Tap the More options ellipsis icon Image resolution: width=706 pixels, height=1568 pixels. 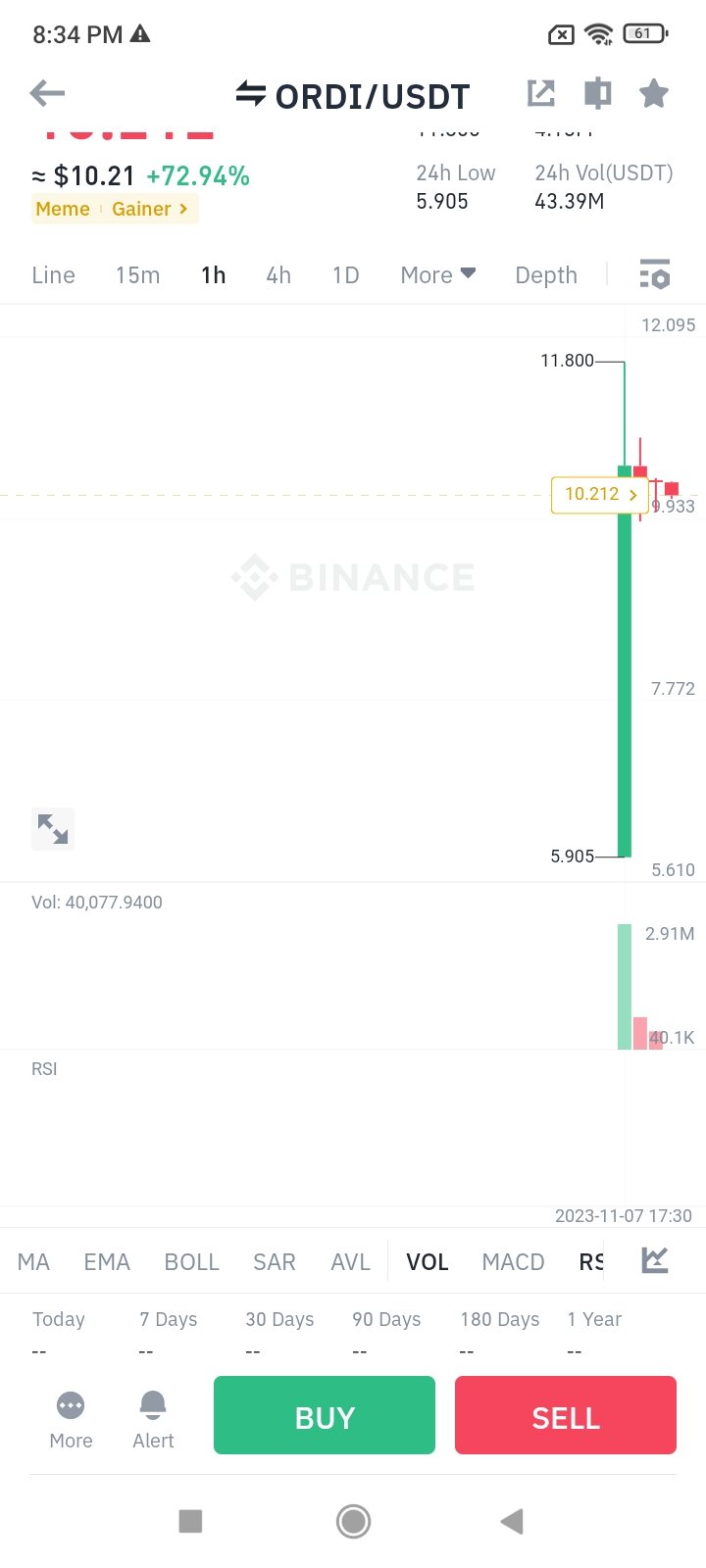(71, 1420)
